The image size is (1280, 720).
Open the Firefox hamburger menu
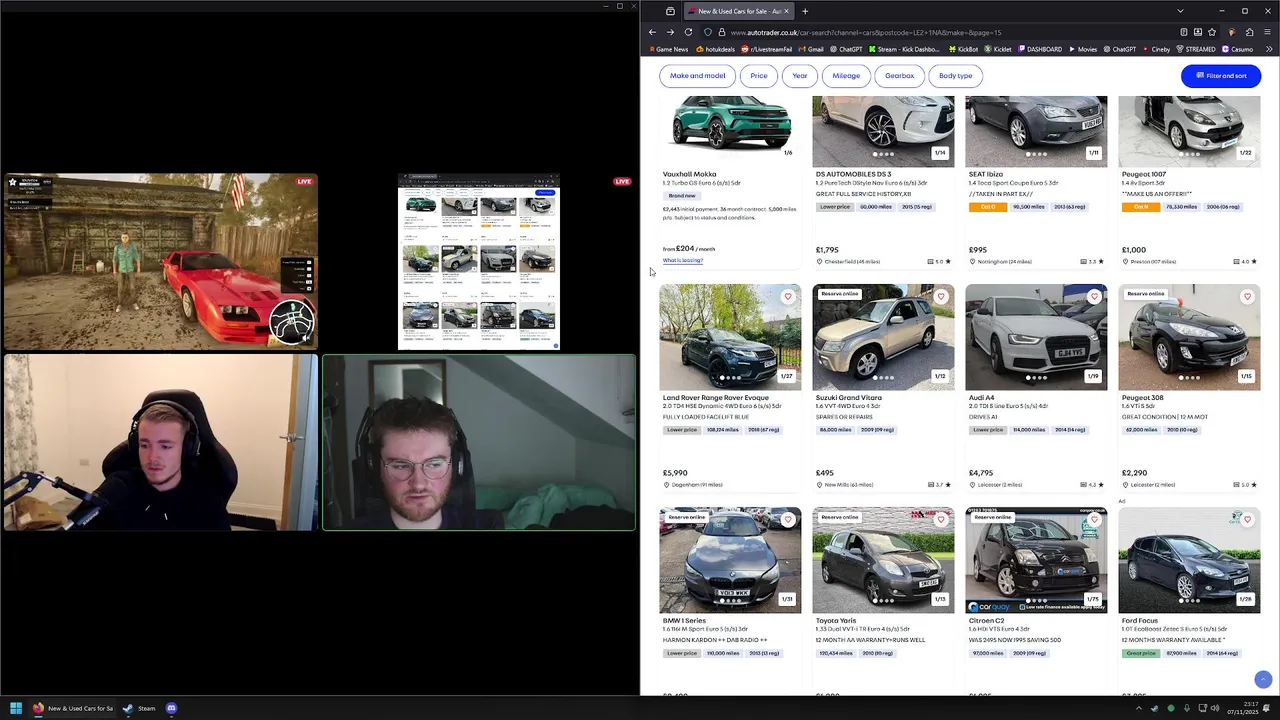click(1268, 32)
